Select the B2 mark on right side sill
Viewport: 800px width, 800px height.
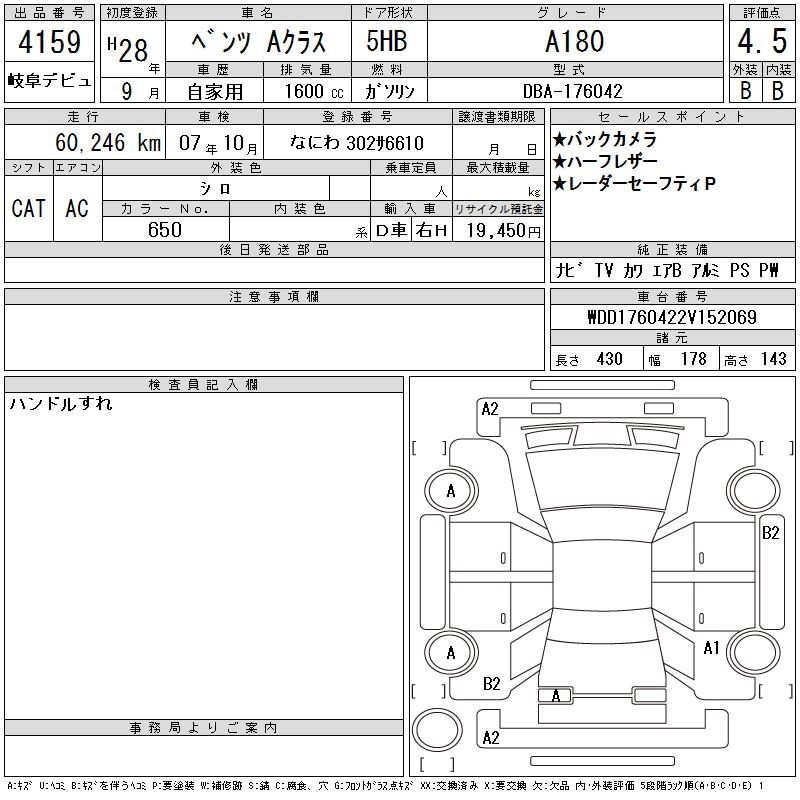tap(771, 533)
